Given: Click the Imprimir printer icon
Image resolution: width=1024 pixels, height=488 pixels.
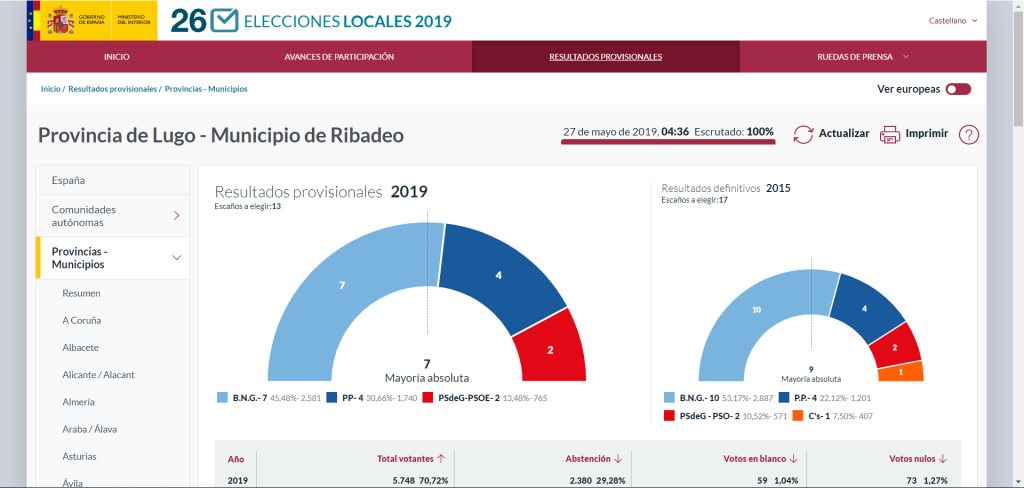Looking at the screenshot, I should 890,134.
